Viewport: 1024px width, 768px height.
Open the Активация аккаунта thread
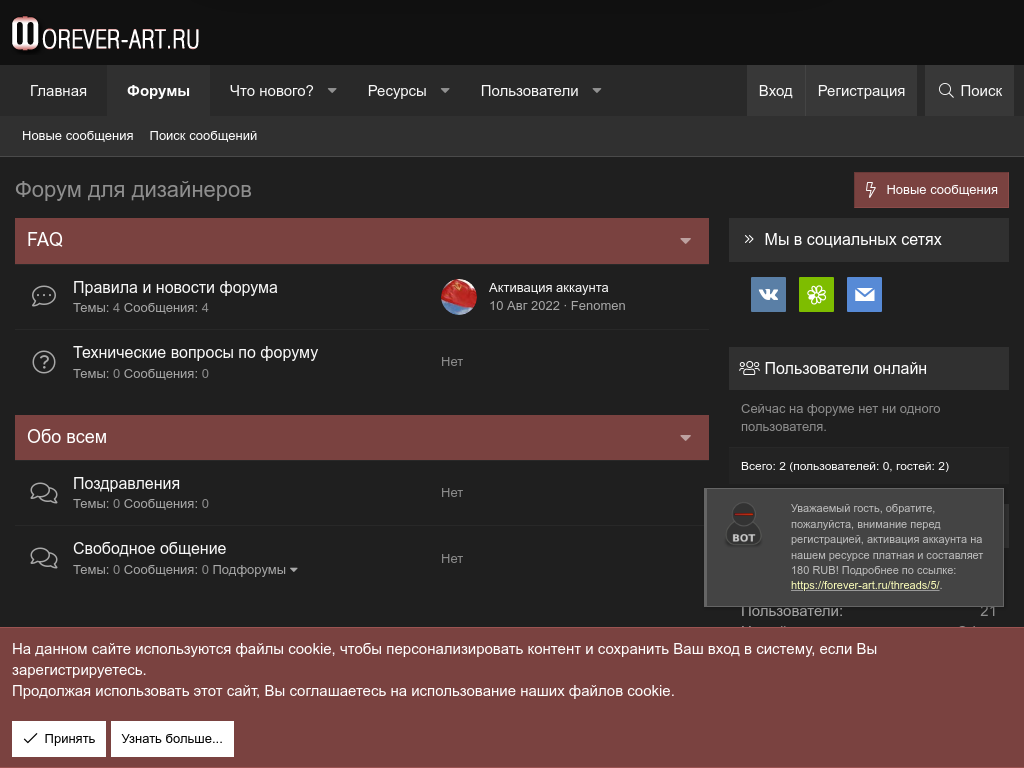[x=549, y=288]
